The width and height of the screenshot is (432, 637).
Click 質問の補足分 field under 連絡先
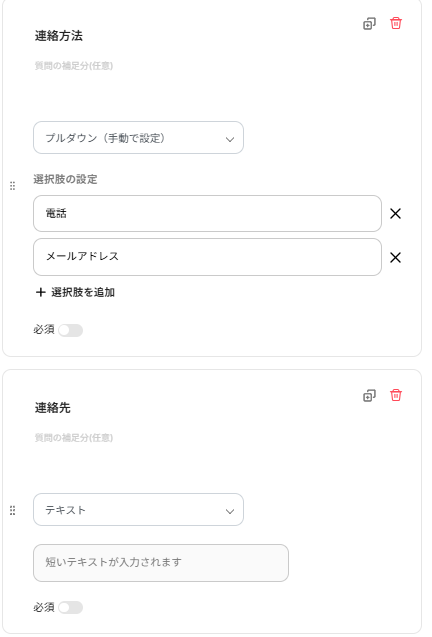[x=74, y=438]
